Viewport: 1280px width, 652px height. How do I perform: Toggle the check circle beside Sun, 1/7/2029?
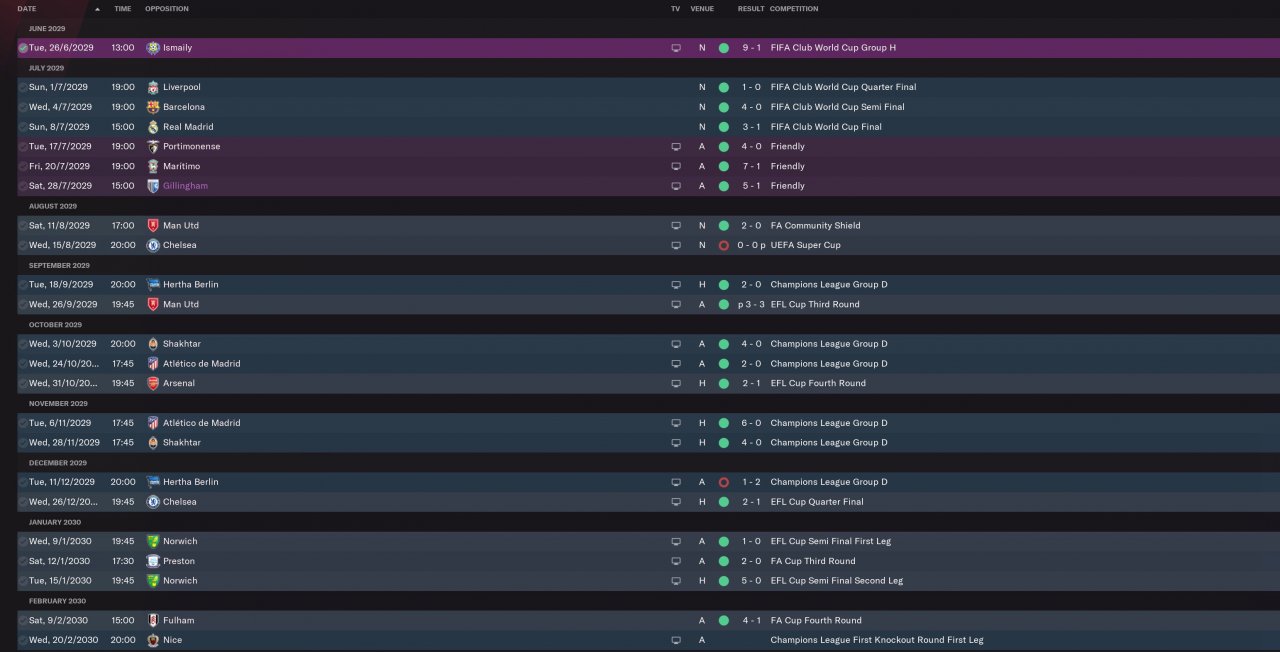click(x=23, y=87)
